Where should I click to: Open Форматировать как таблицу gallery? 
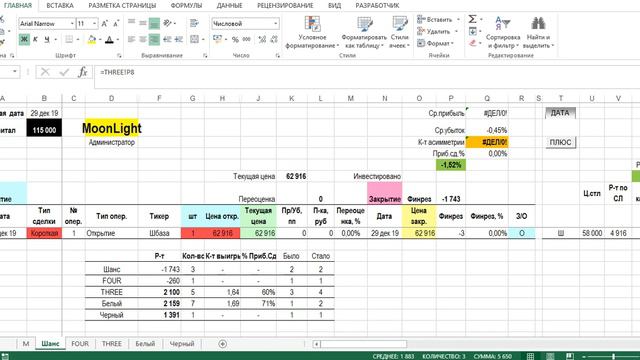[364, 32]
